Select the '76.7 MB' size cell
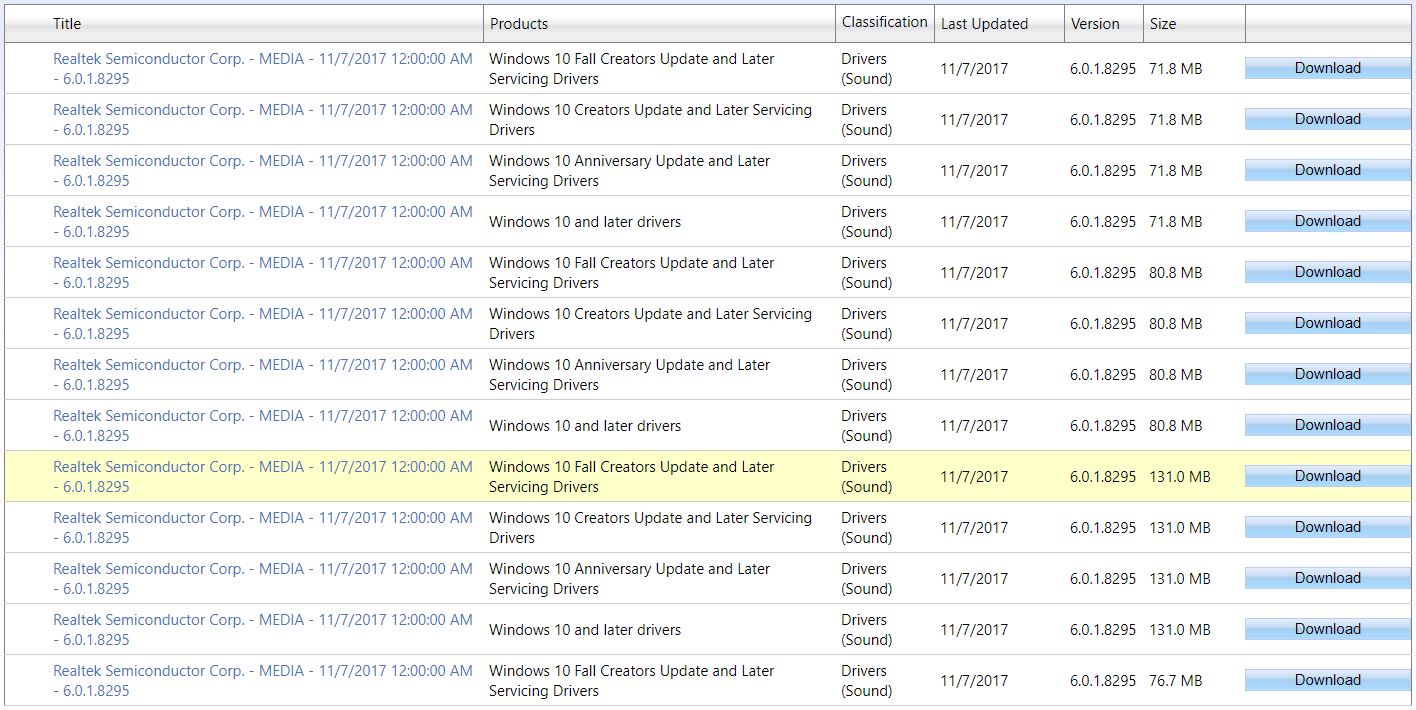The image size is (1416, 710). pyautogui.click(x=1176, y=681)
